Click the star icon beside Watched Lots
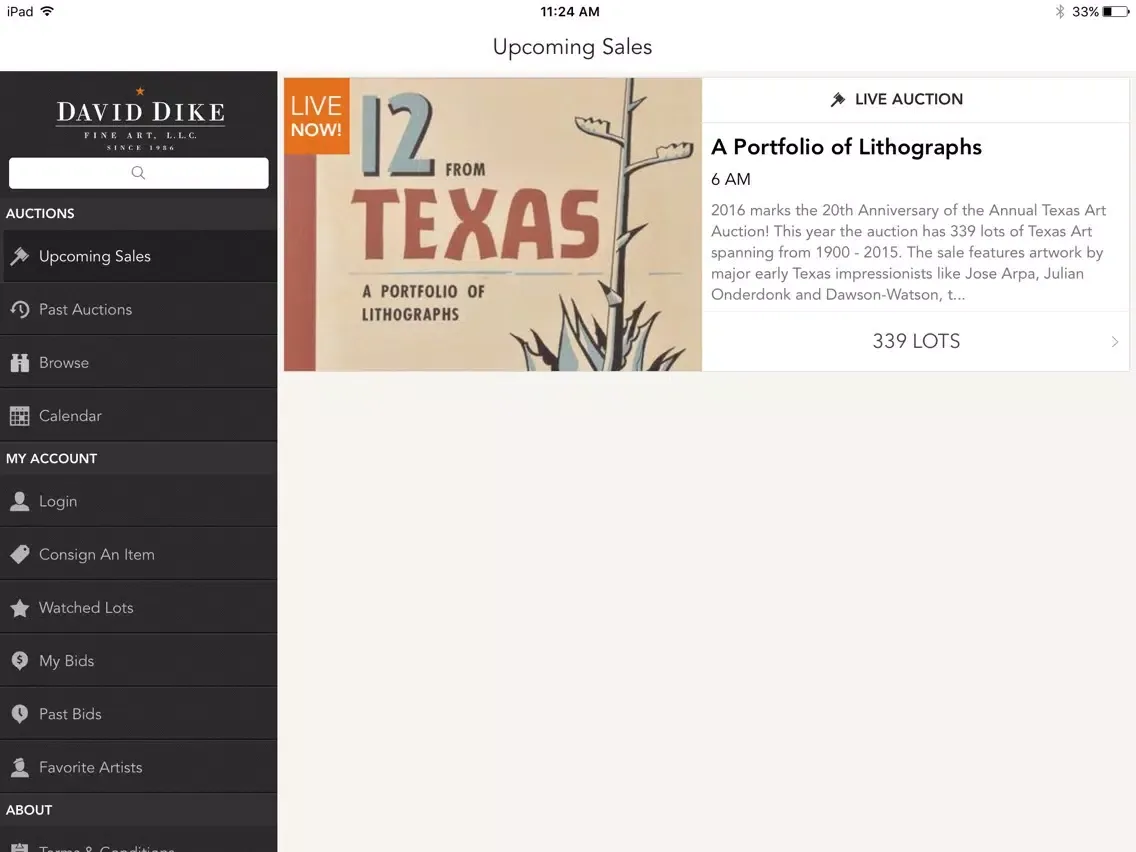This screenshot has height=852, width=1136. (x=20, y=608)
